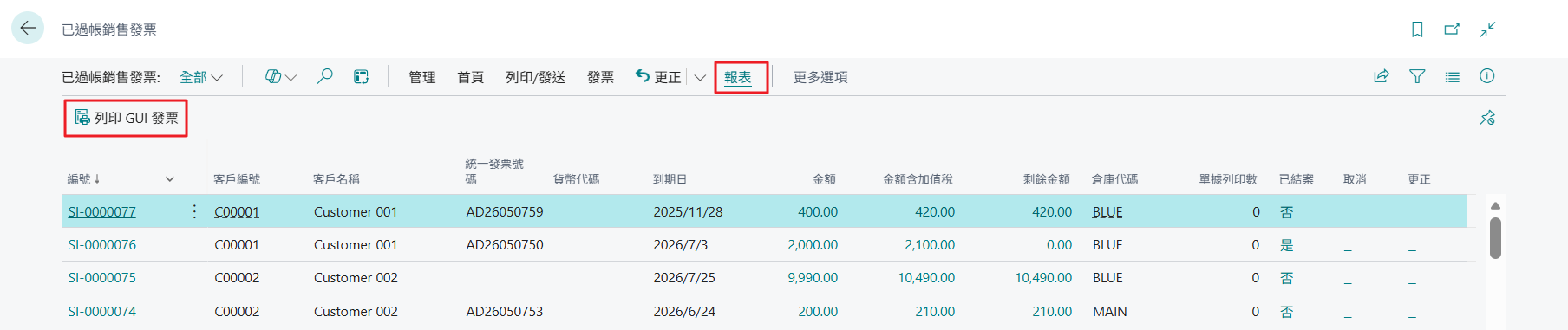The height and width of the screenshot is (330, 1568).
Task: Sort by 到期日 column header
Action: tap(670, 179)
